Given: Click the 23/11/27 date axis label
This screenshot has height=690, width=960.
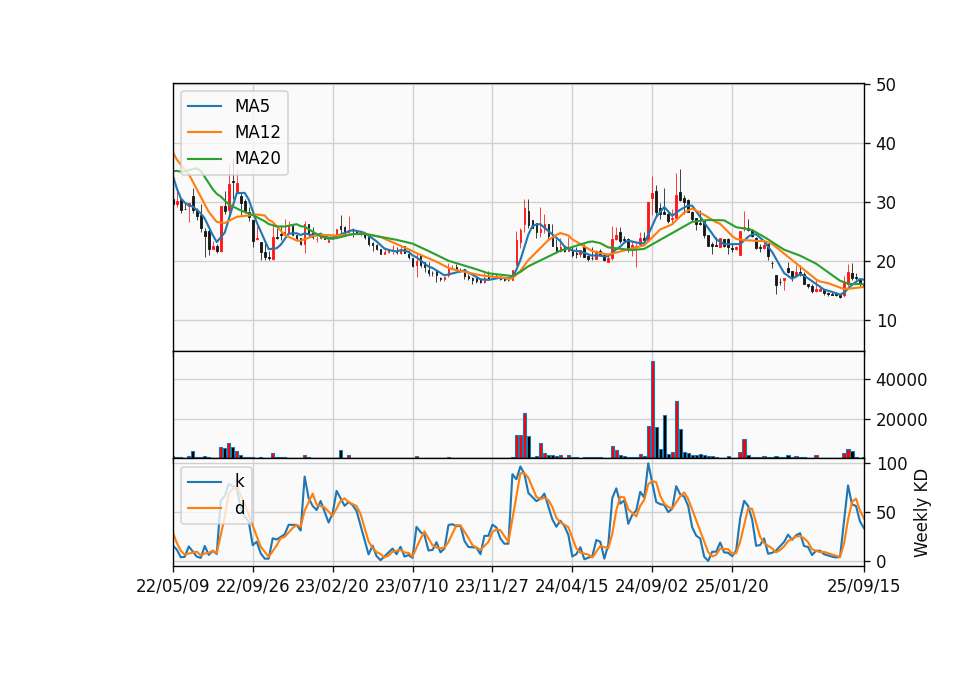Looking at the screenshot, I should (x=492, y=586).
